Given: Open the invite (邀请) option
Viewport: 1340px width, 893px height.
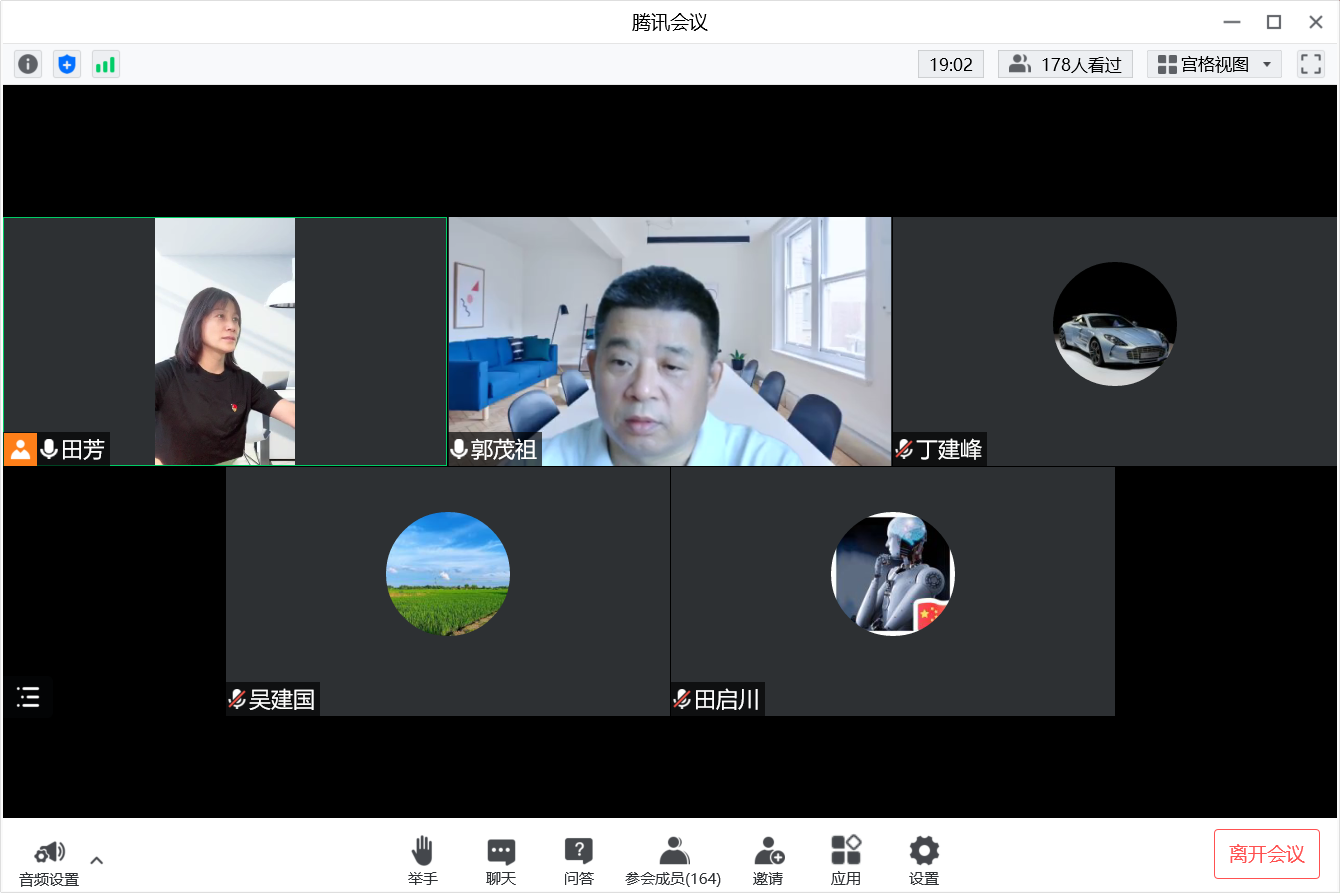Looking at the screenshot, I should (768, 861).
